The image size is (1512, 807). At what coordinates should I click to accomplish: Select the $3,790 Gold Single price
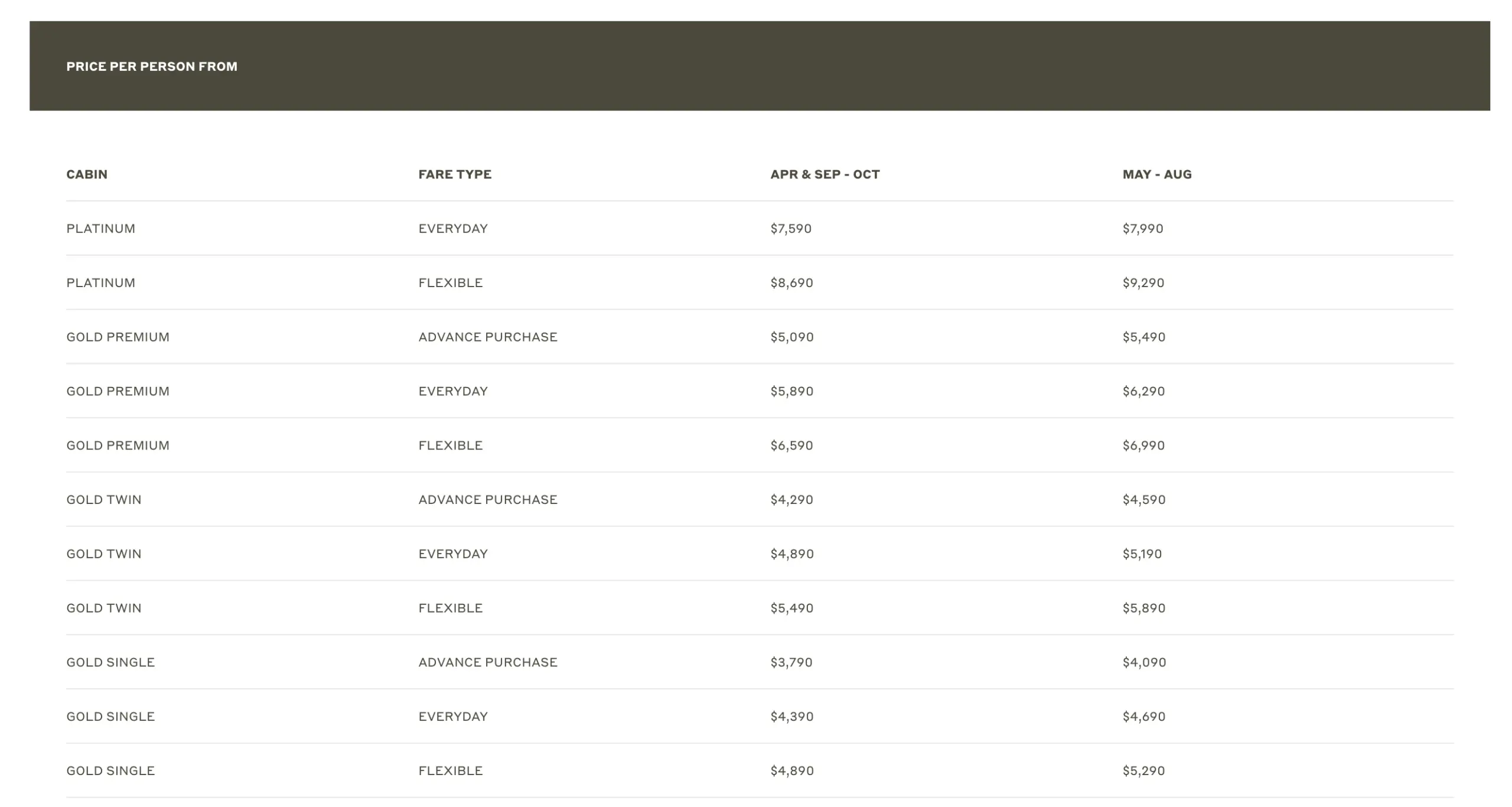tap(791, 662)
